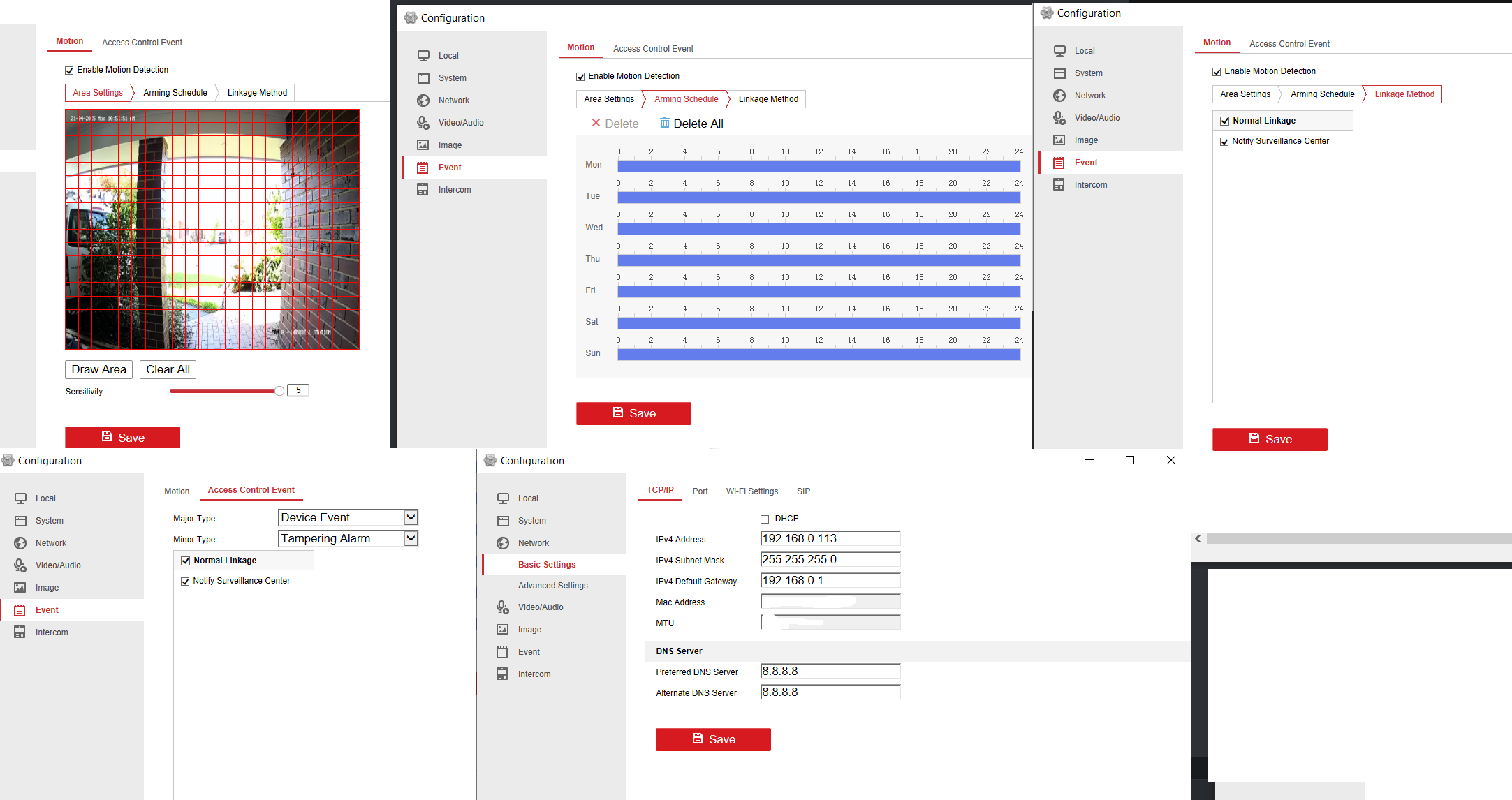Click Image icon in the Arming Schedule window sidebar

[423, 145]
